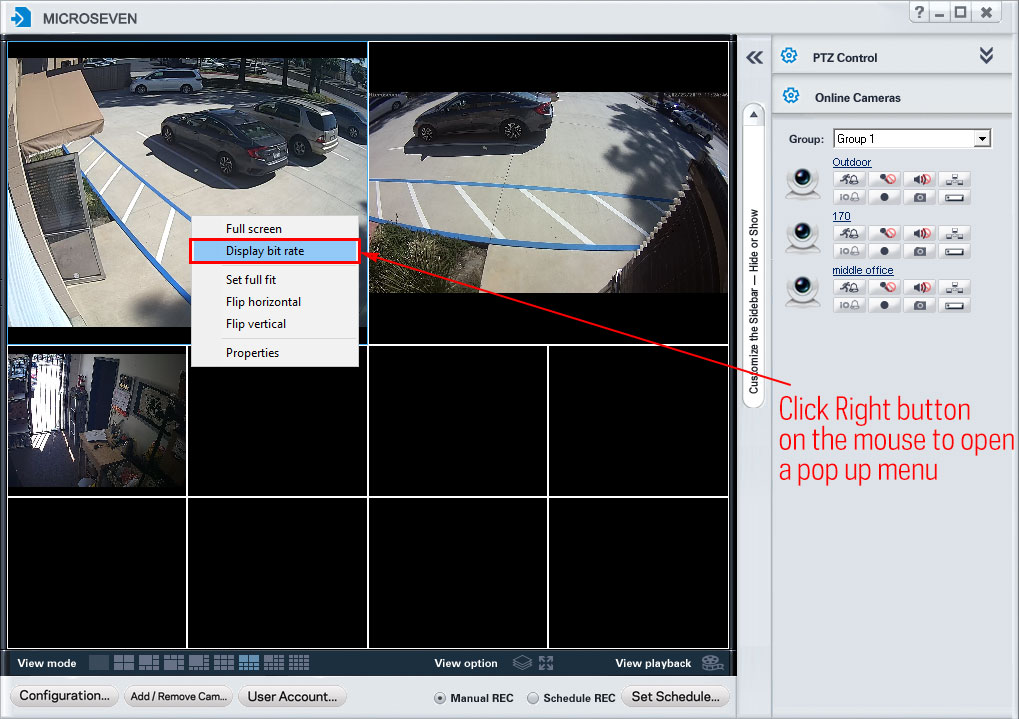Choose Flip horizontal menu item
The width and height of the screenshot is (1019, 719).
274,302
